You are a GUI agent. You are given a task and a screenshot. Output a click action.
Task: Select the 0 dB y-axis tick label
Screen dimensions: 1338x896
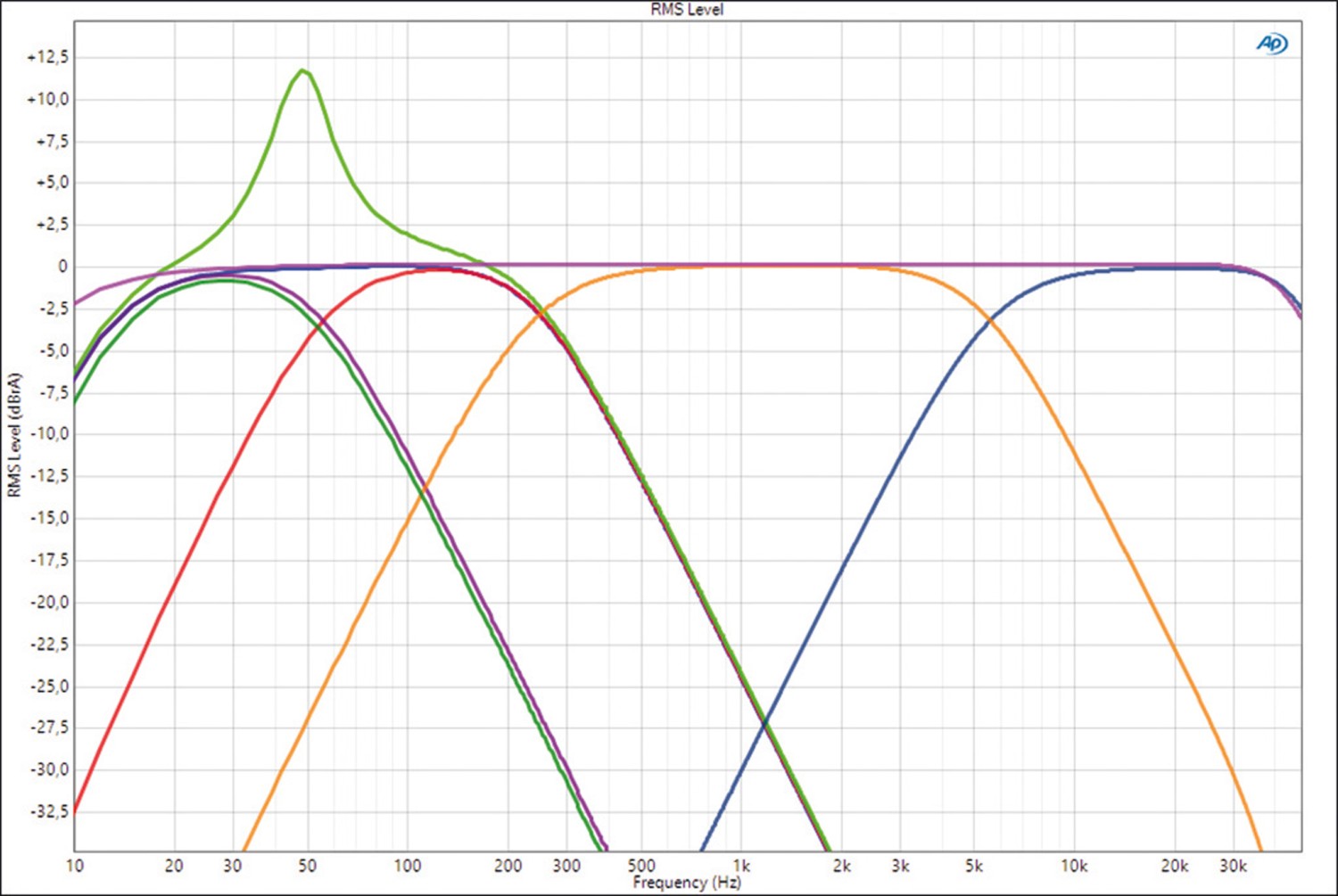pyautogui.click(x=62, y=267)
